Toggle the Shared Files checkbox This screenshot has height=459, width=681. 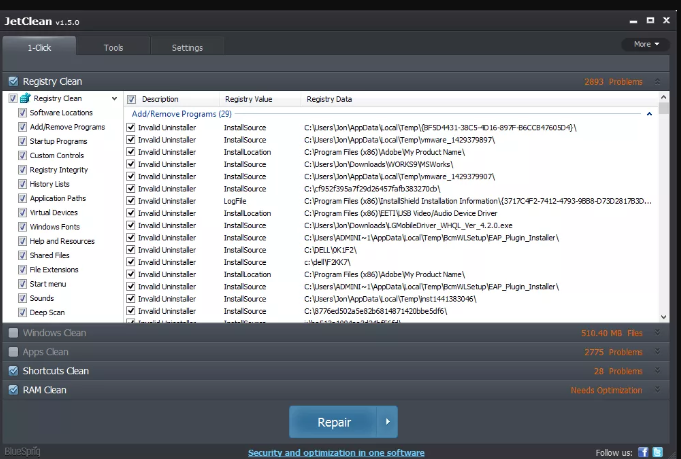(x=22, y=255)
